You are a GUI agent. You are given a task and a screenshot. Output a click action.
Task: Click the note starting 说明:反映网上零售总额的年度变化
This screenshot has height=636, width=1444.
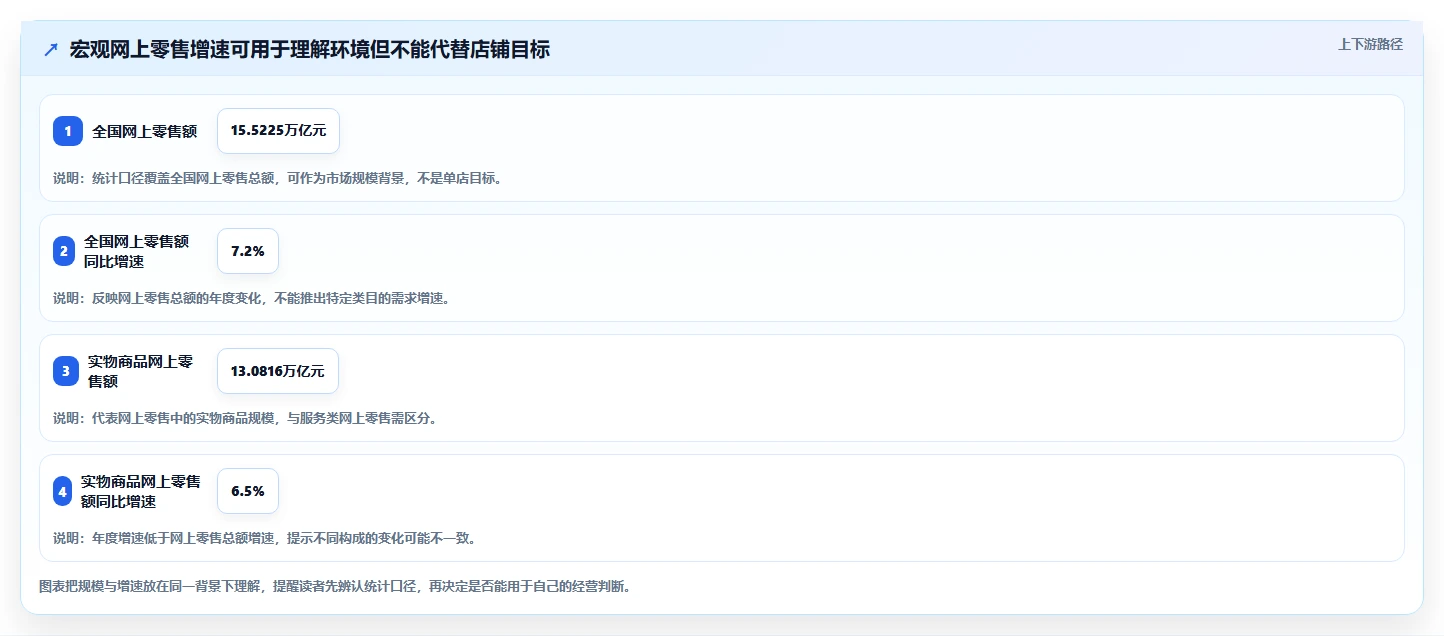coord(251,298)
